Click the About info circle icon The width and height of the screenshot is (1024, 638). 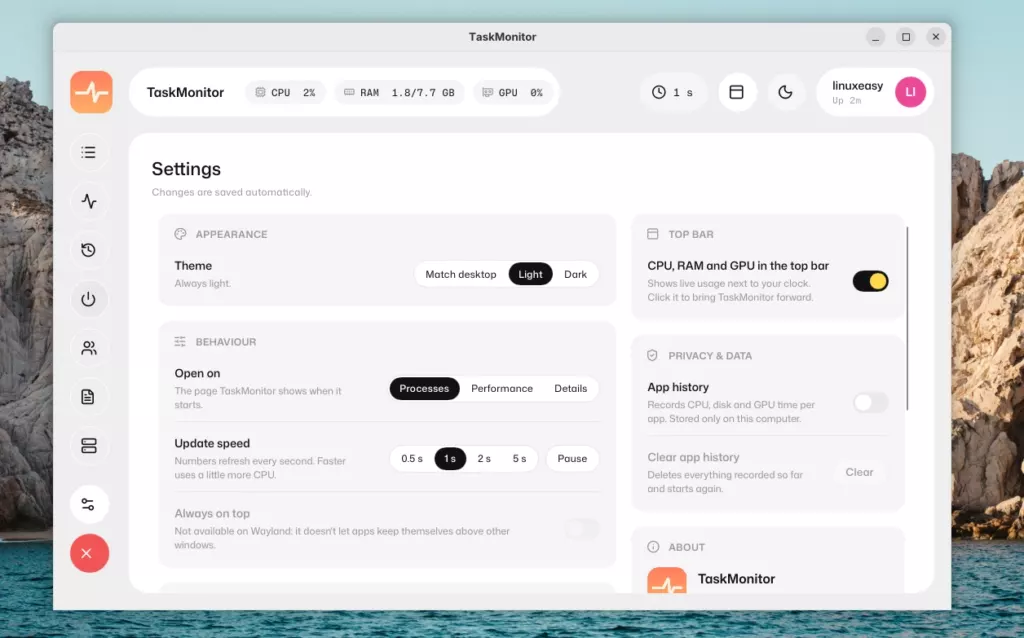(x=653, y=547)
